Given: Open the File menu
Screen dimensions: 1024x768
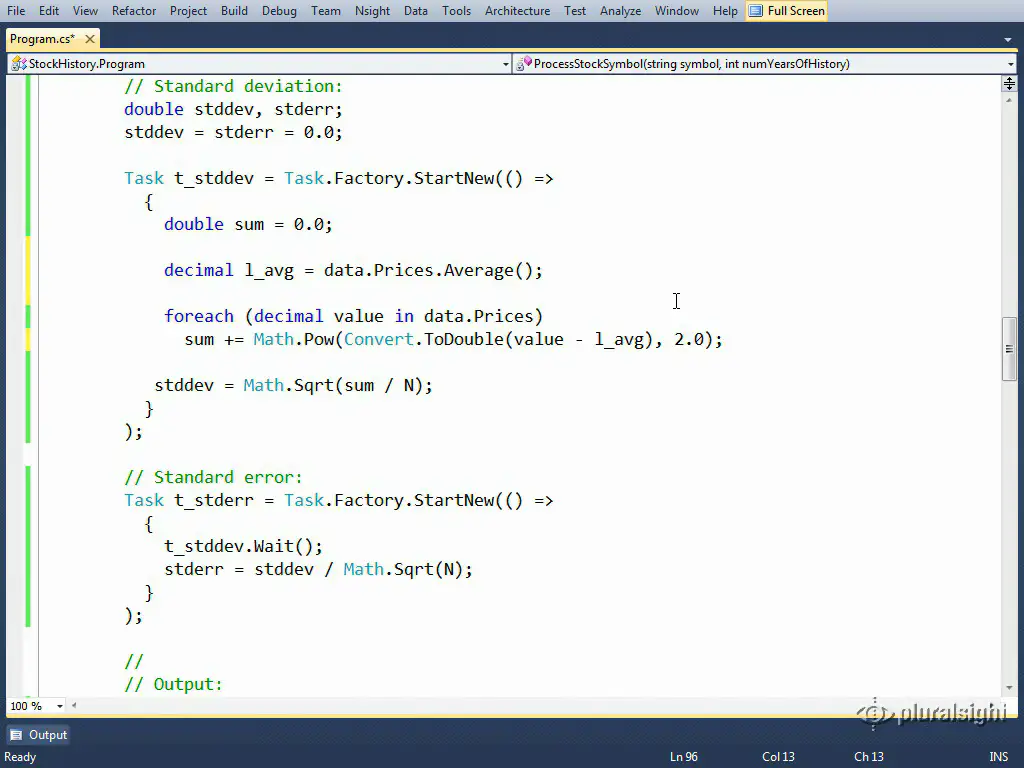Looking at the screenshot, I should [x=16, y=11].
